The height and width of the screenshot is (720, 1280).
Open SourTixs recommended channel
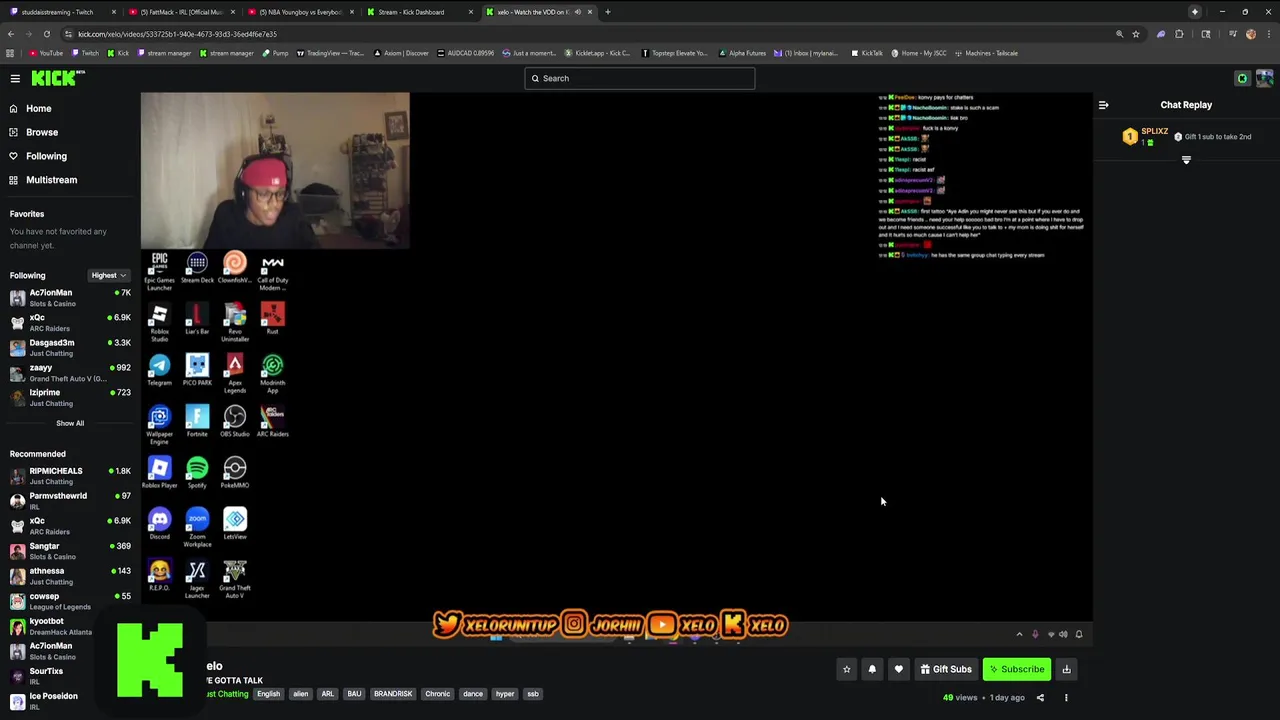tap(55, 676)
